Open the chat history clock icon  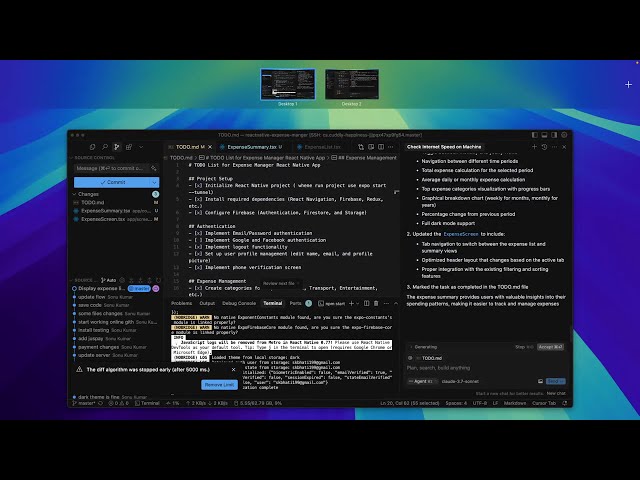(x=544, y=147)
